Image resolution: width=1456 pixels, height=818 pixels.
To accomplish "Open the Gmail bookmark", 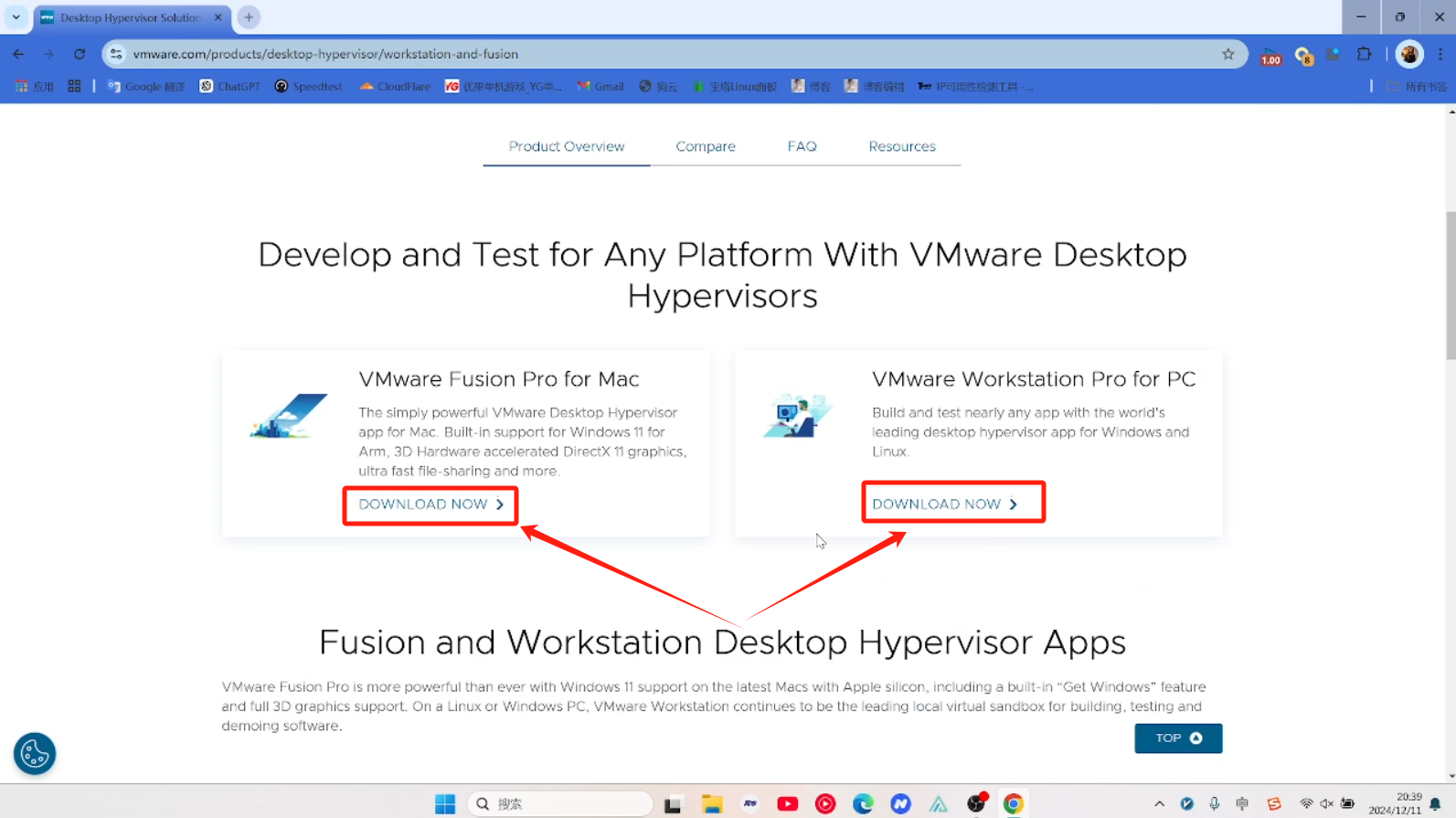I will click(600, 86).
